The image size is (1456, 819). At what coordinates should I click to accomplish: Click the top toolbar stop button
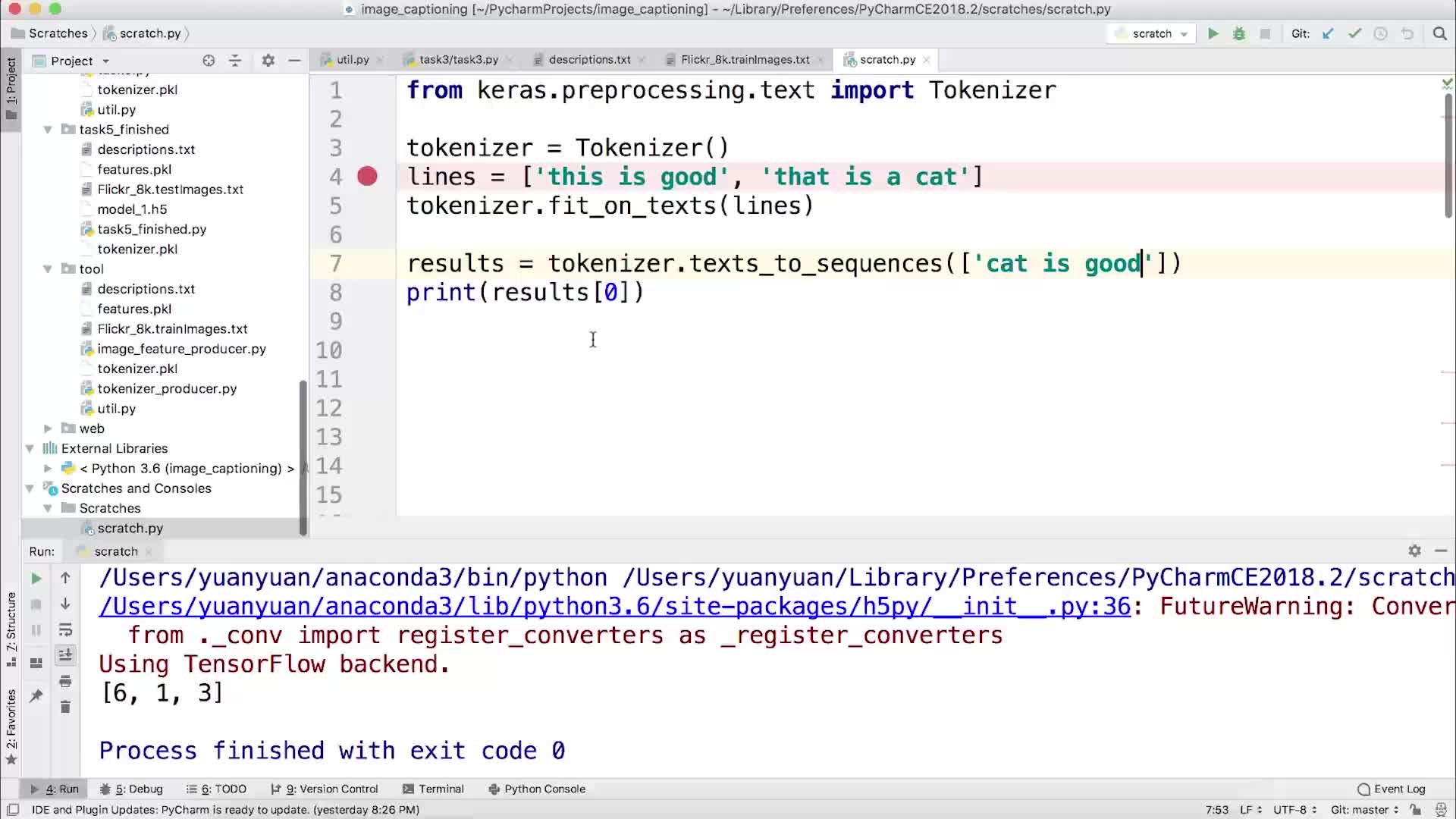(1265, 33)
